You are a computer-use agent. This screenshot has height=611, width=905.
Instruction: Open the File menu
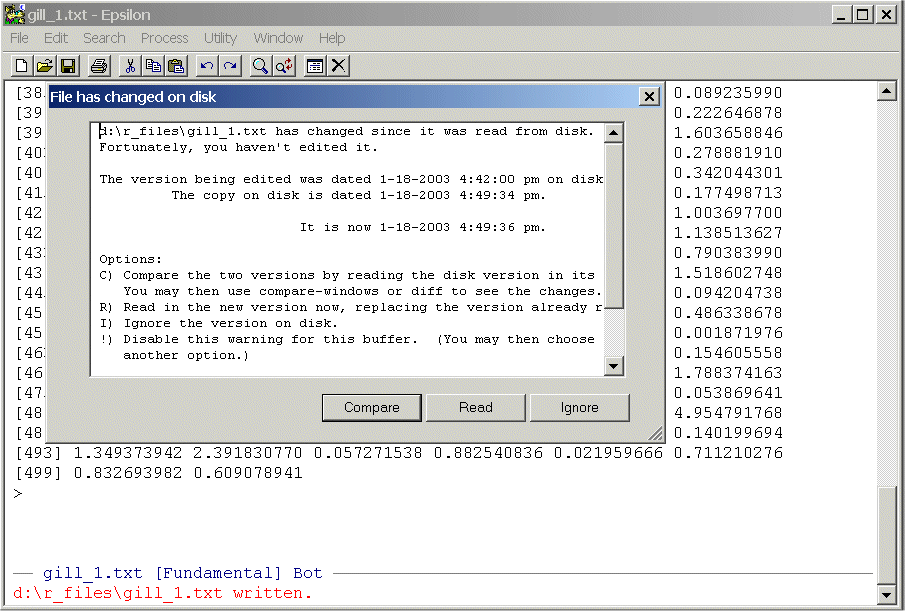click(19, 38)
